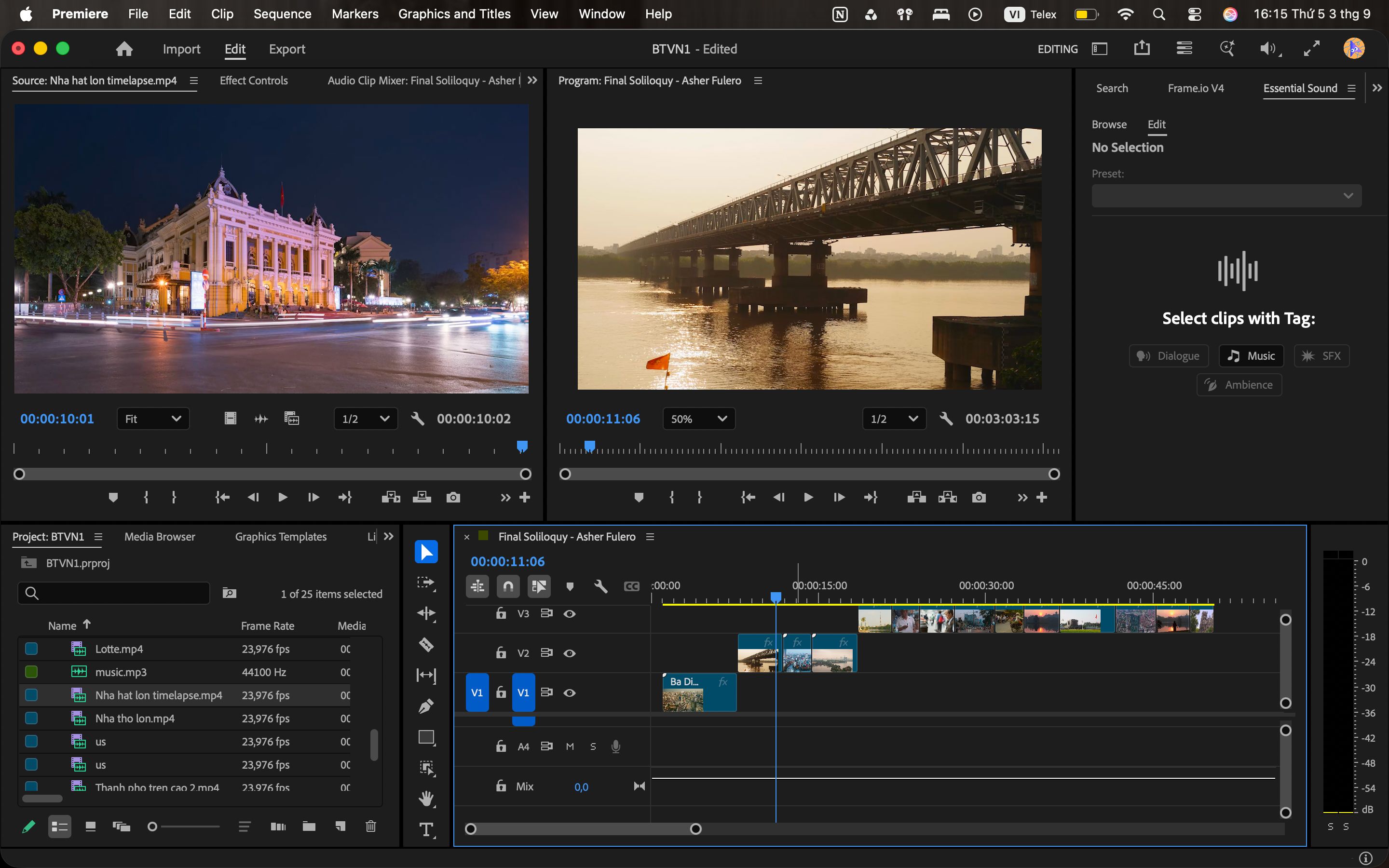Toggle lock on V1 track
The height and width of the screenshot is (868, 1389).
tap(501, 692)
